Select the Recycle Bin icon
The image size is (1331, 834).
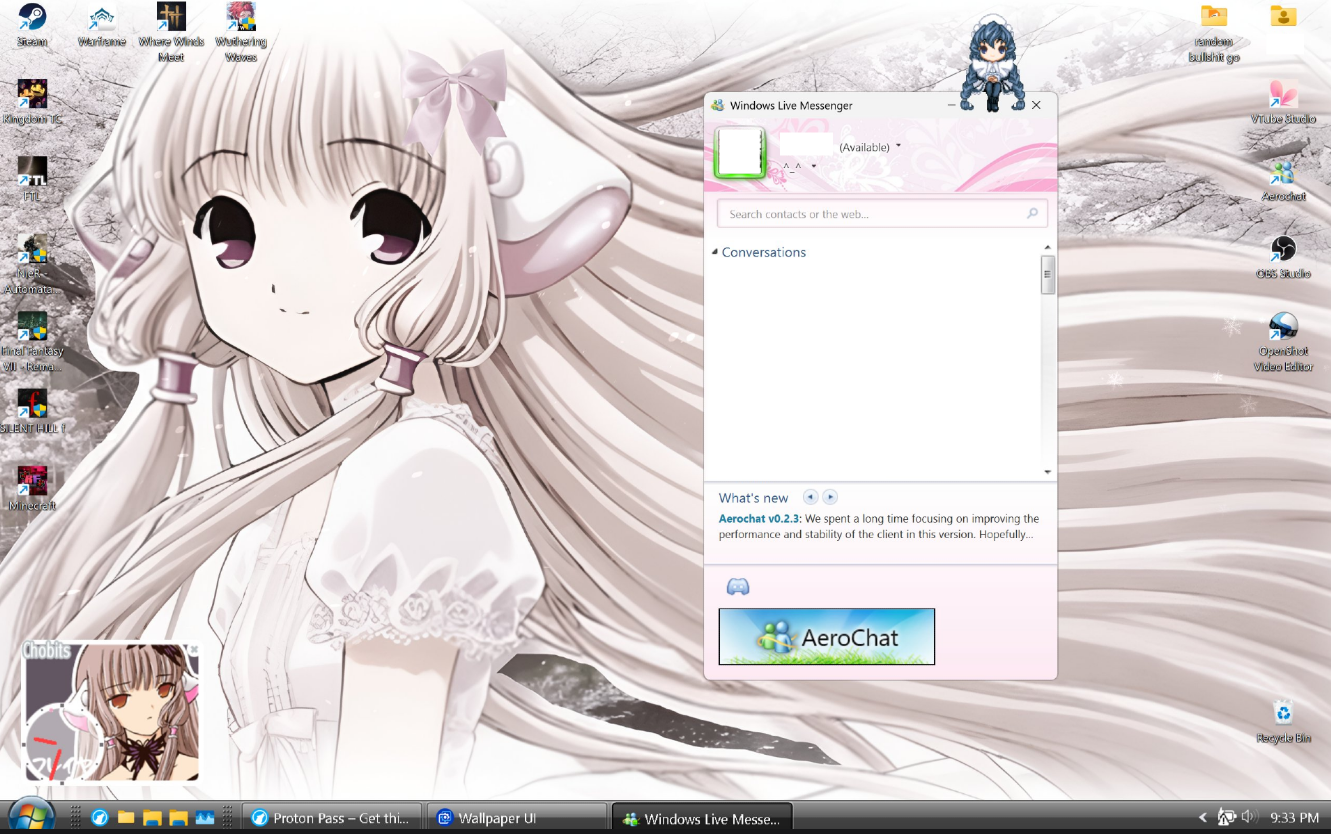tap(1283, 722)
